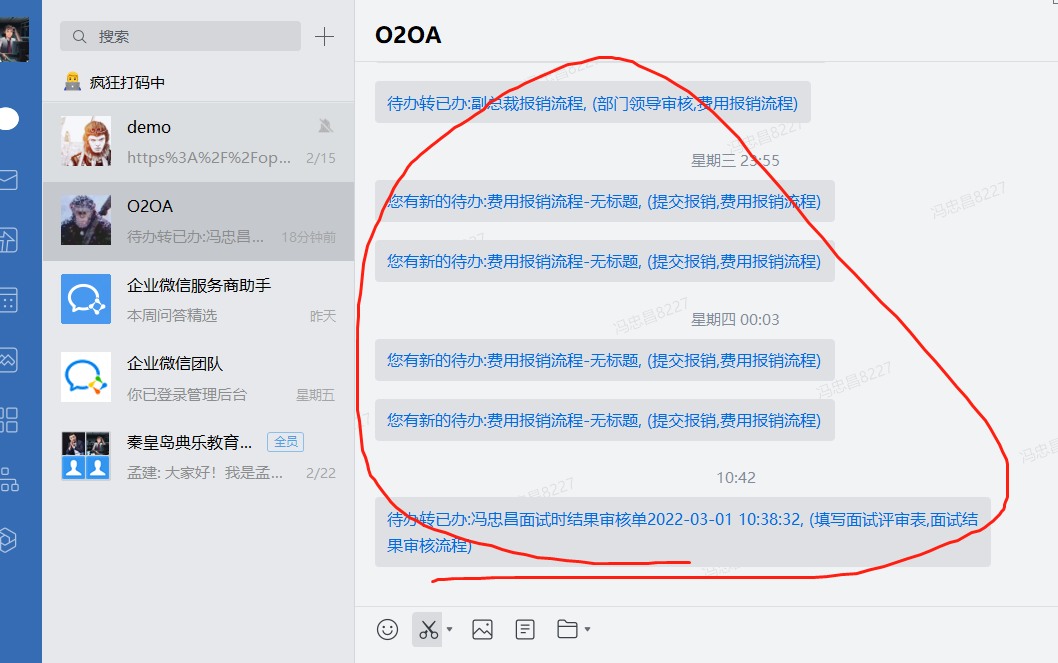Select the O2OA conversation in list
Screen dimensions: 1058x663
click(198, 221)
